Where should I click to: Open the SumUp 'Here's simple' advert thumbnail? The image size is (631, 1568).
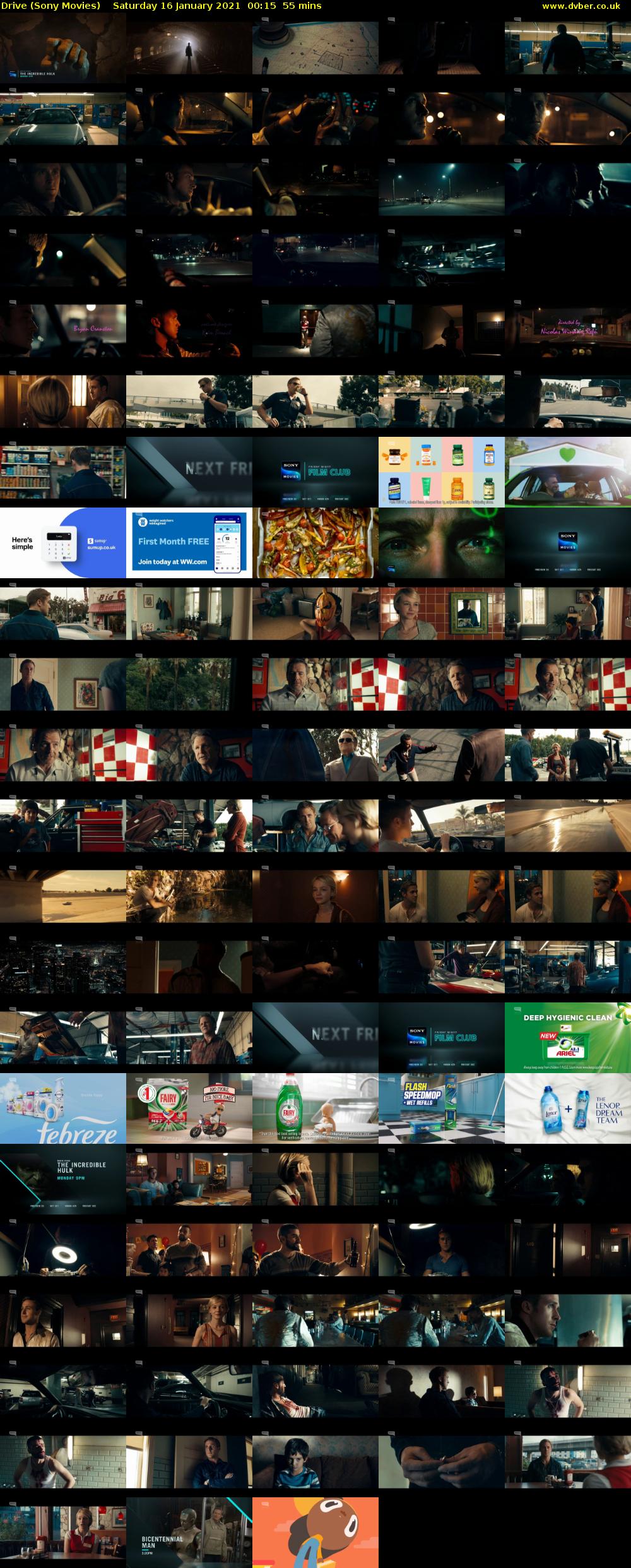[x=63, y=543]
